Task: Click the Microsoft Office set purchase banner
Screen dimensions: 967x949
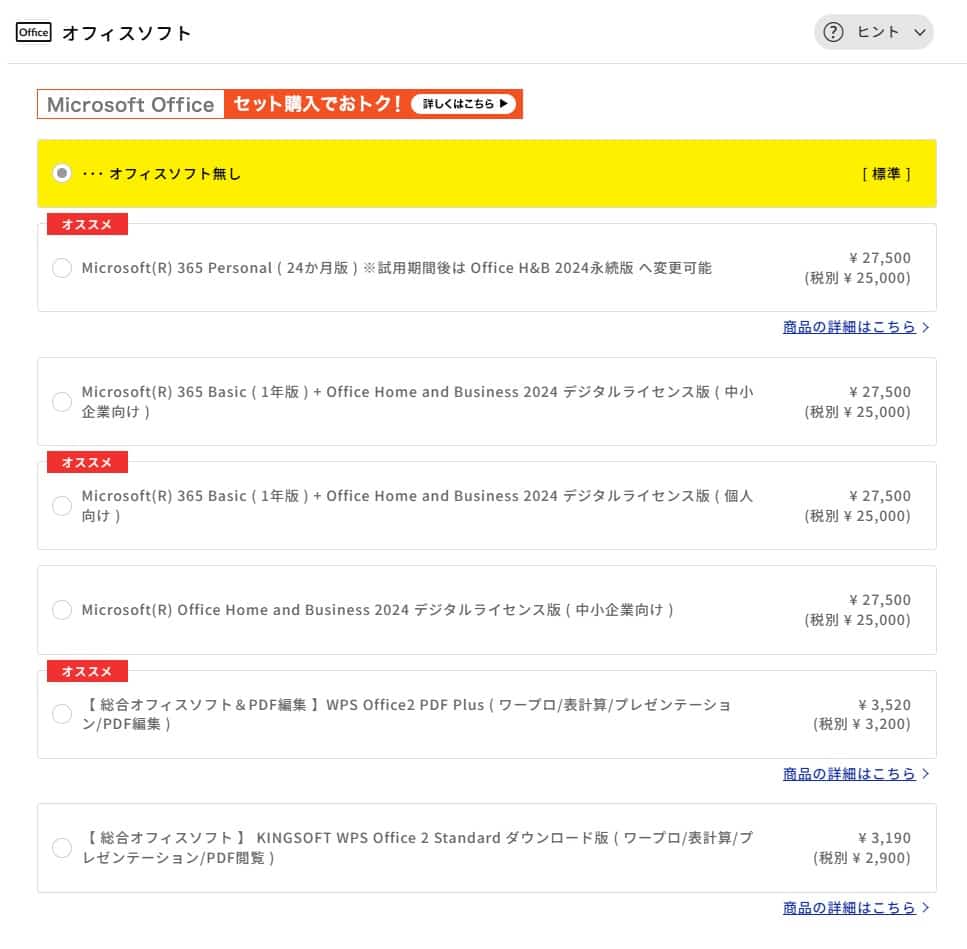Action: (x=280, y=104)
